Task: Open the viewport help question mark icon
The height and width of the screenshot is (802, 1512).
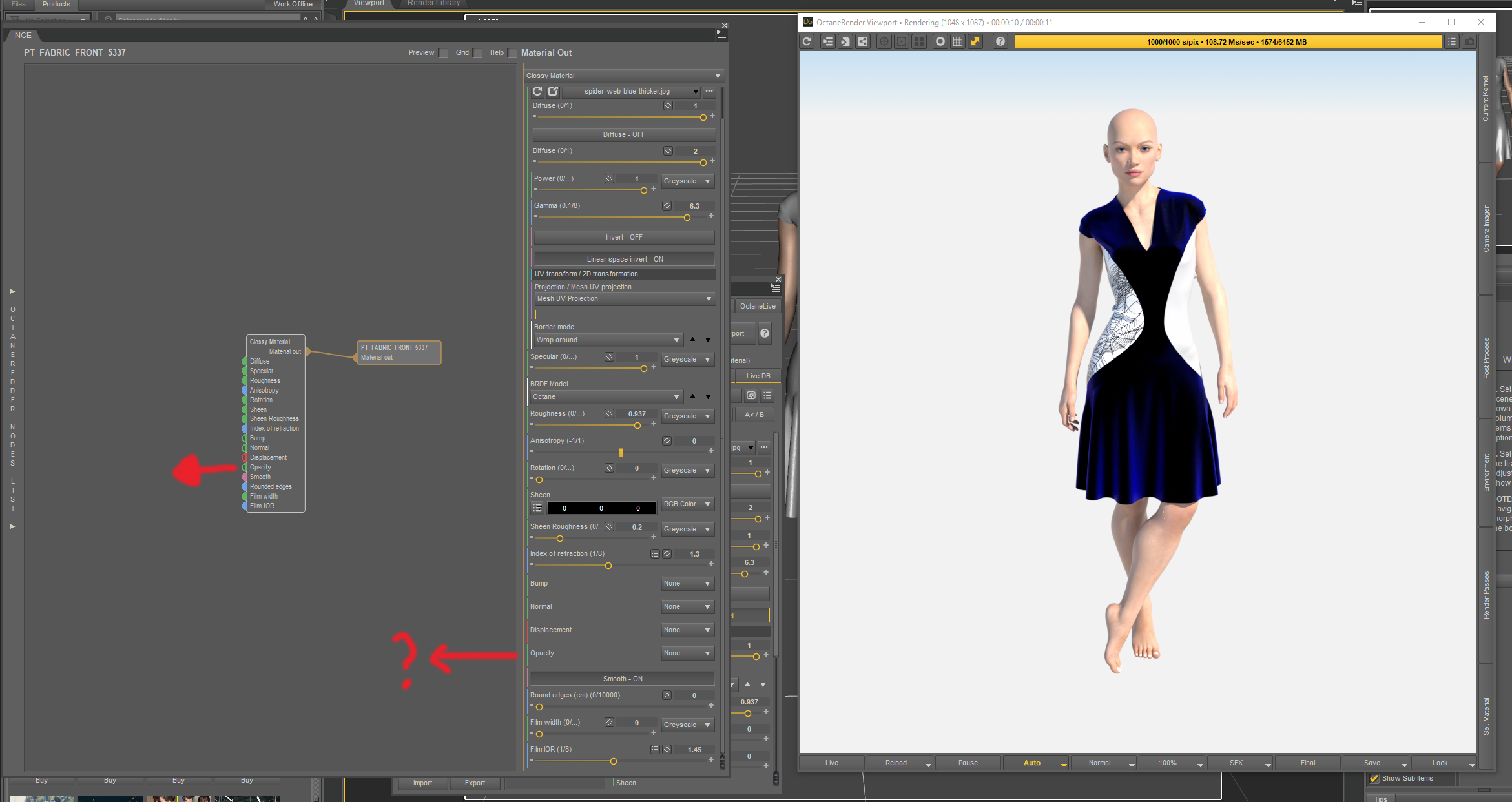Action: (1000, 42)
